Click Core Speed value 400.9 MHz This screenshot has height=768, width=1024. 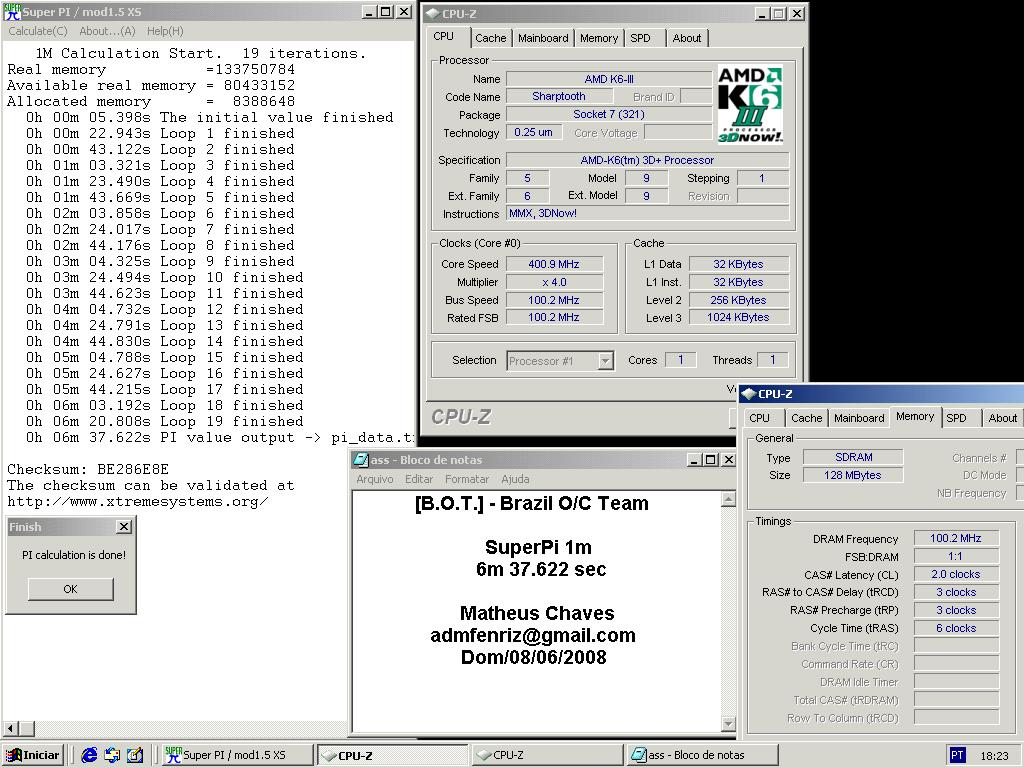click(x=554, y=264)
